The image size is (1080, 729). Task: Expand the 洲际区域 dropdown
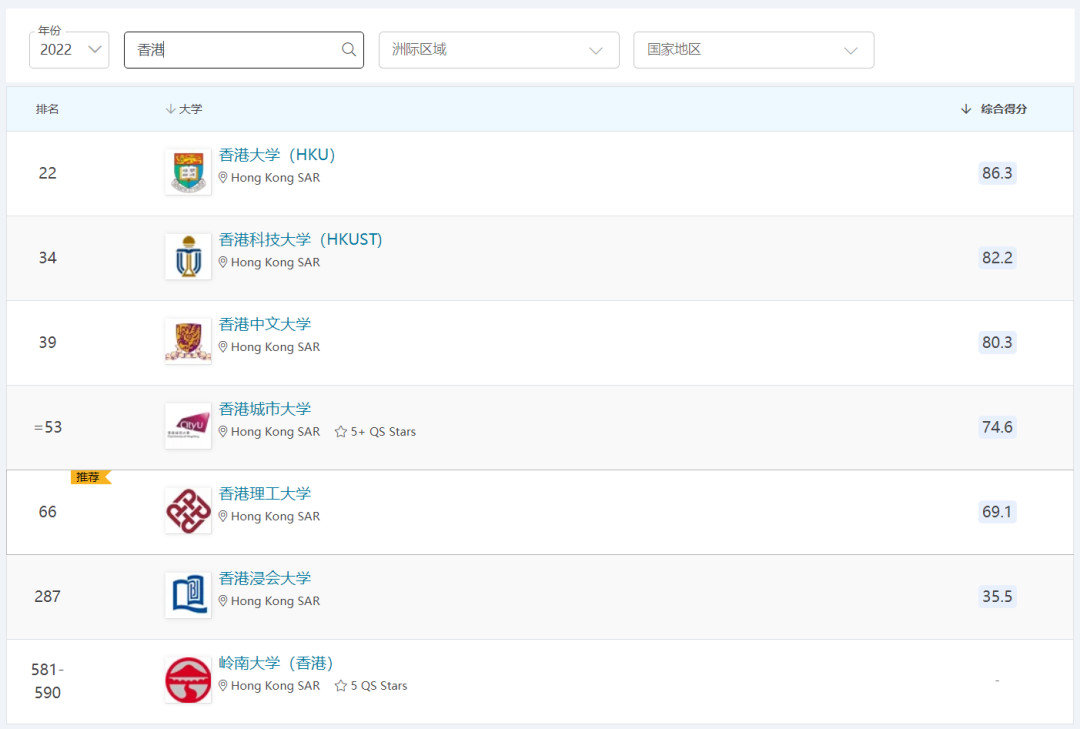point(499,50)
